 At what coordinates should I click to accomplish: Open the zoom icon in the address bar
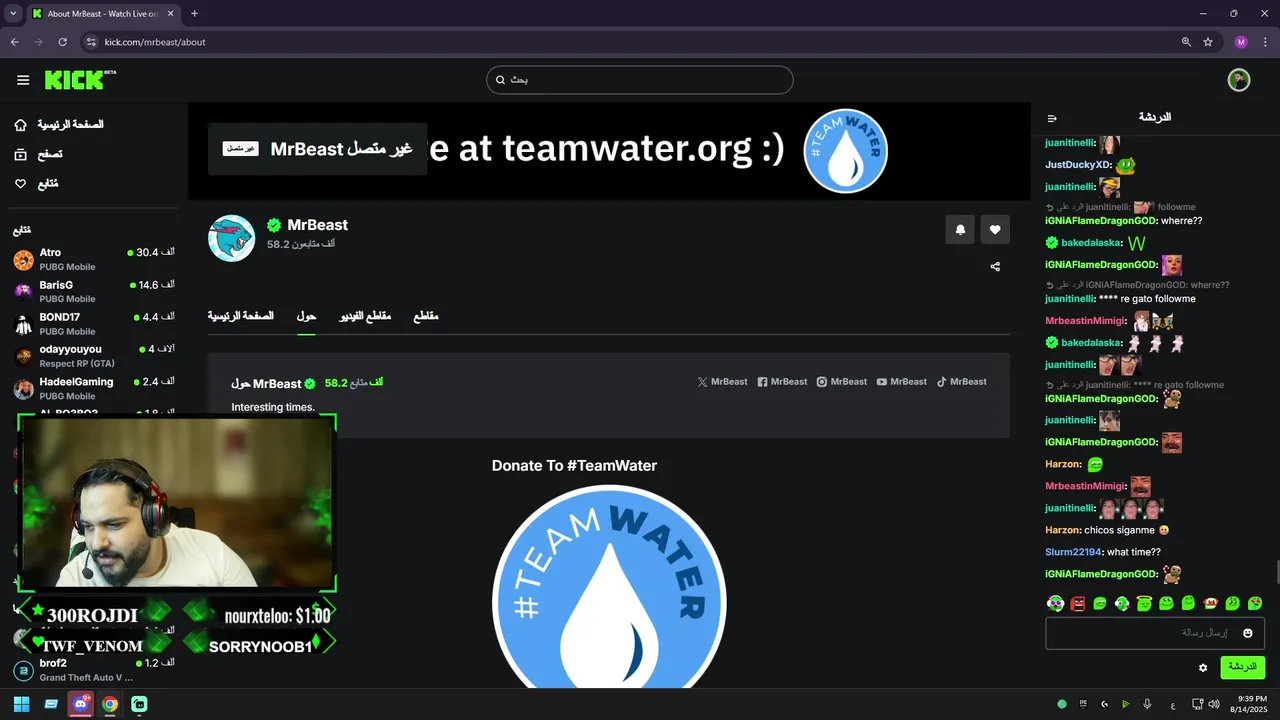[x=1186, y=42]
